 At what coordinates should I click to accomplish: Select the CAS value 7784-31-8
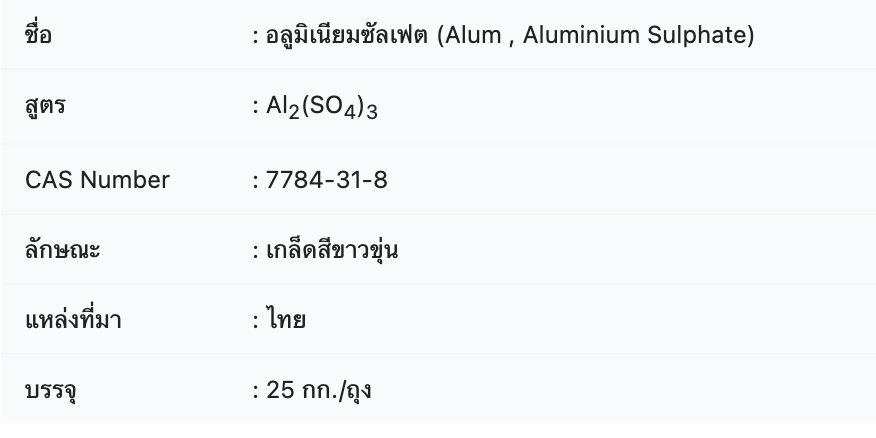[326, 180]
